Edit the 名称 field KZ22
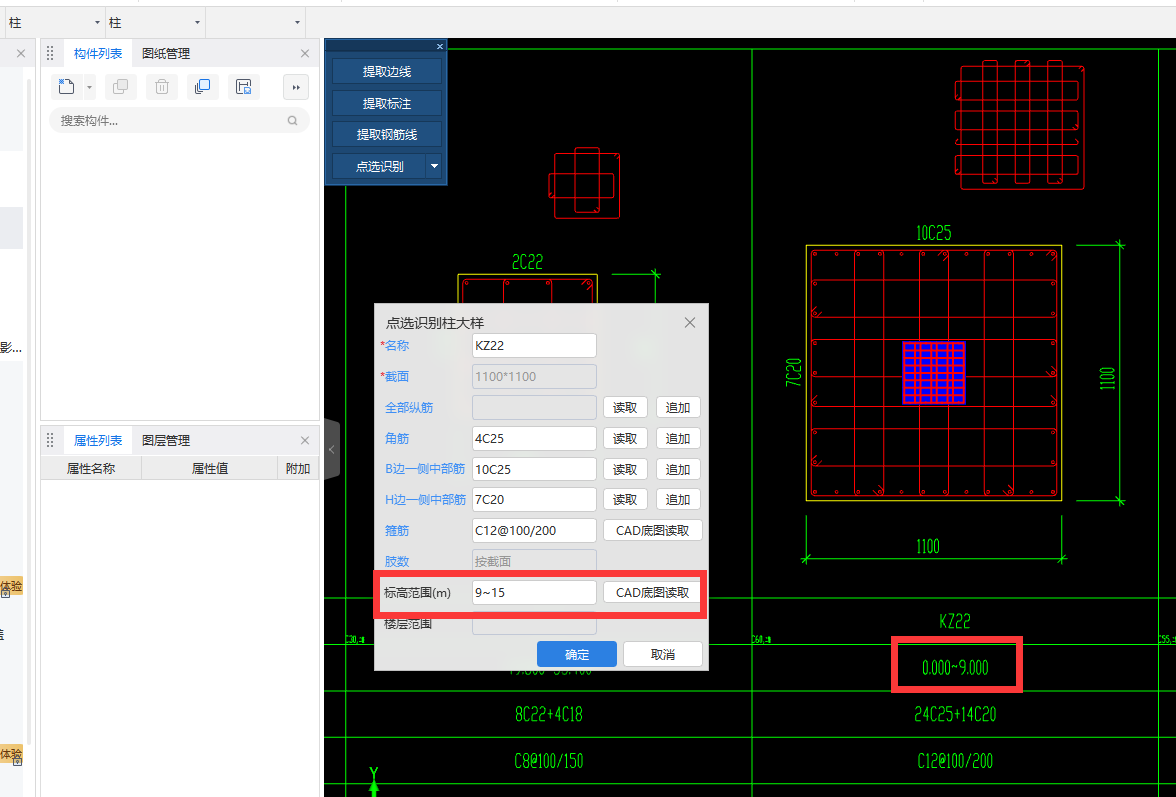 [534, 346]
